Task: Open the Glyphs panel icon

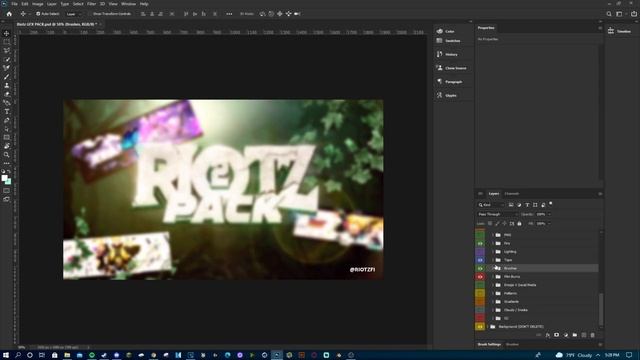Action: [440, 95]
